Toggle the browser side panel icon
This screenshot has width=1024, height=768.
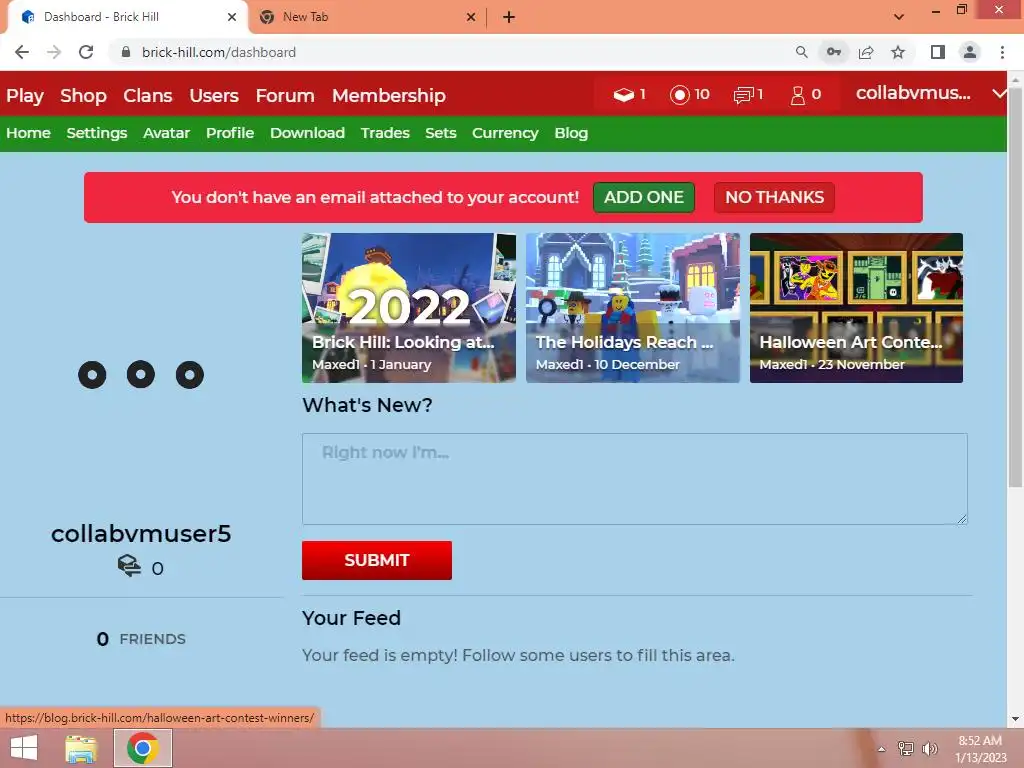click(x=938, y=52)
